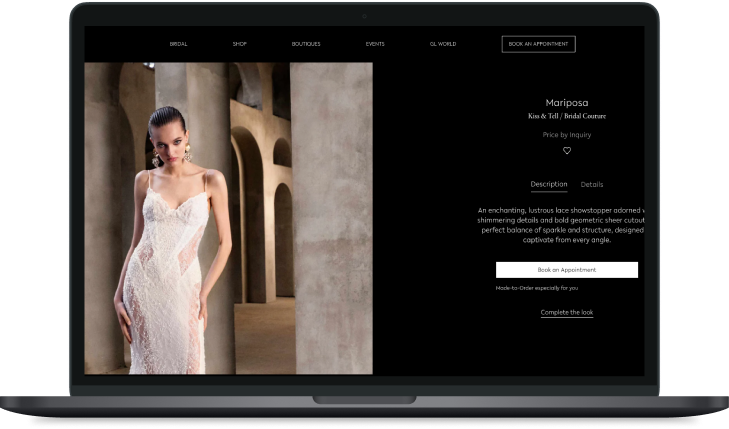
Task: Open GL World from the navigation bar
Action: tap(442, 44)
